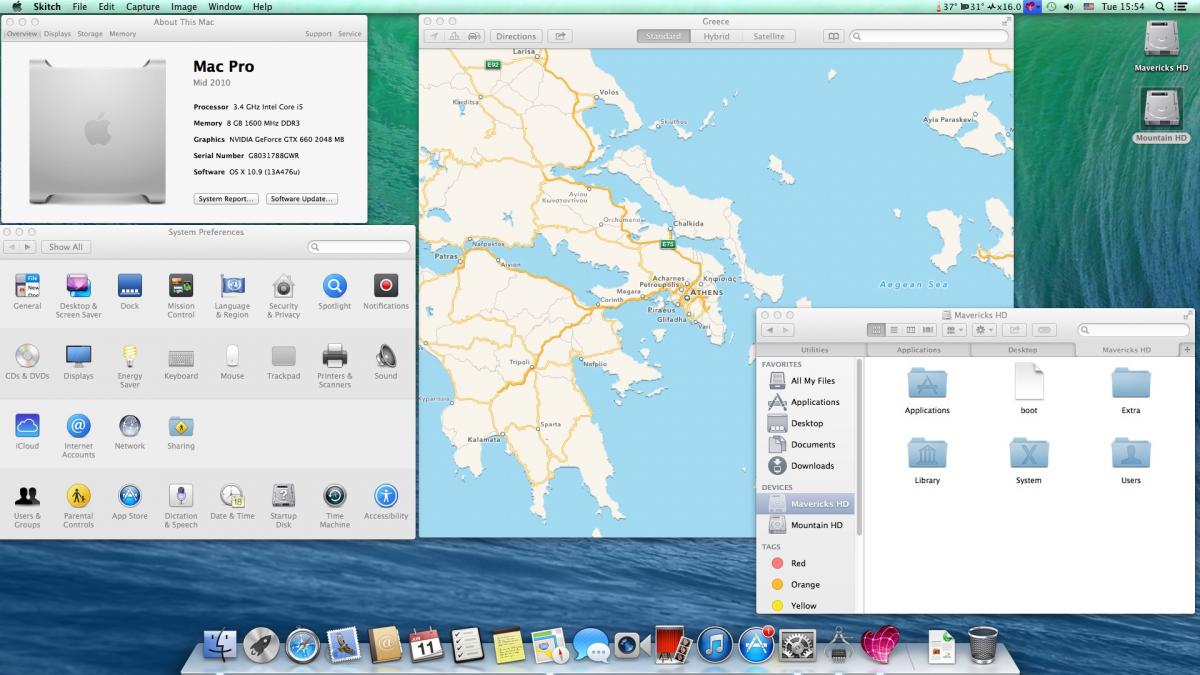
Task: Launch Safari from the Dock
Action: click(x=303, y=645)
